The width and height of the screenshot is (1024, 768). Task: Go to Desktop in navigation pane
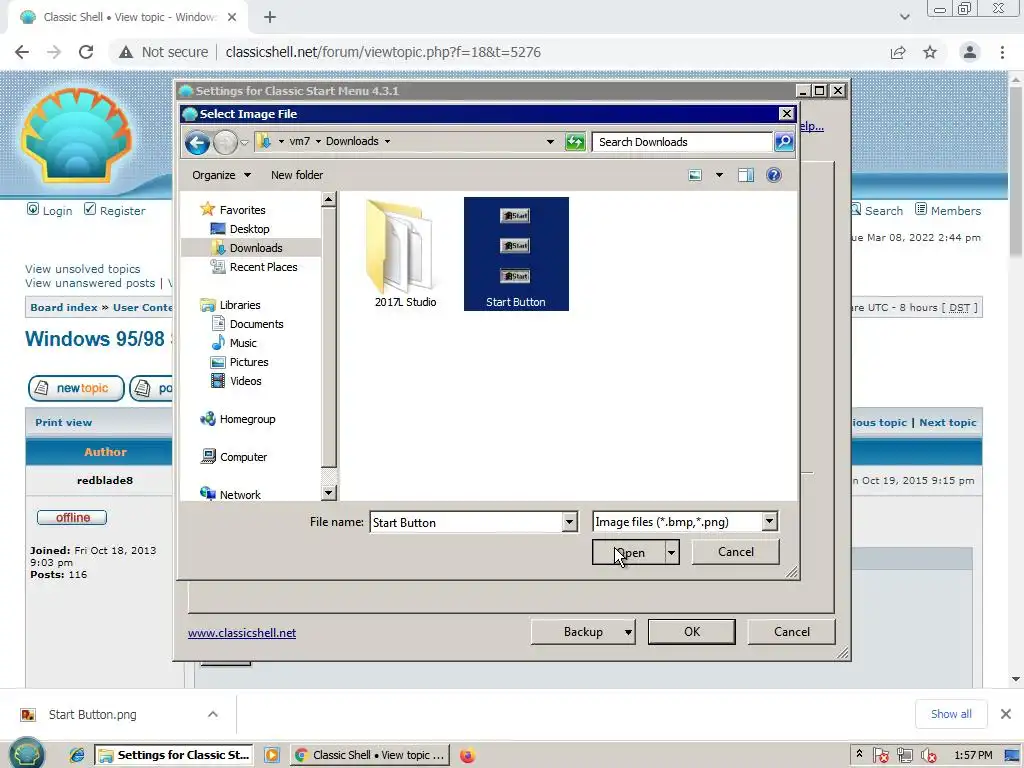coord(249,229)
